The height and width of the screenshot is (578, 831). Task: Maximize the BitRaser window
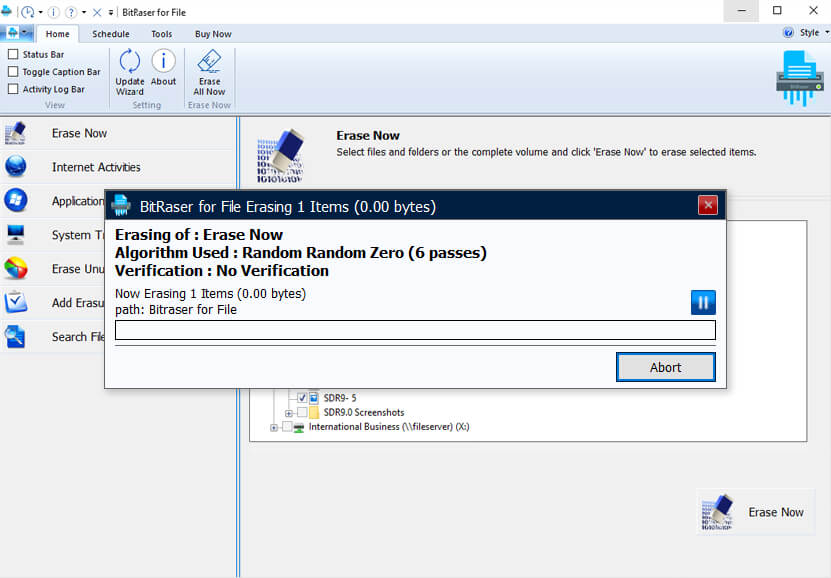tap(777, 11)
